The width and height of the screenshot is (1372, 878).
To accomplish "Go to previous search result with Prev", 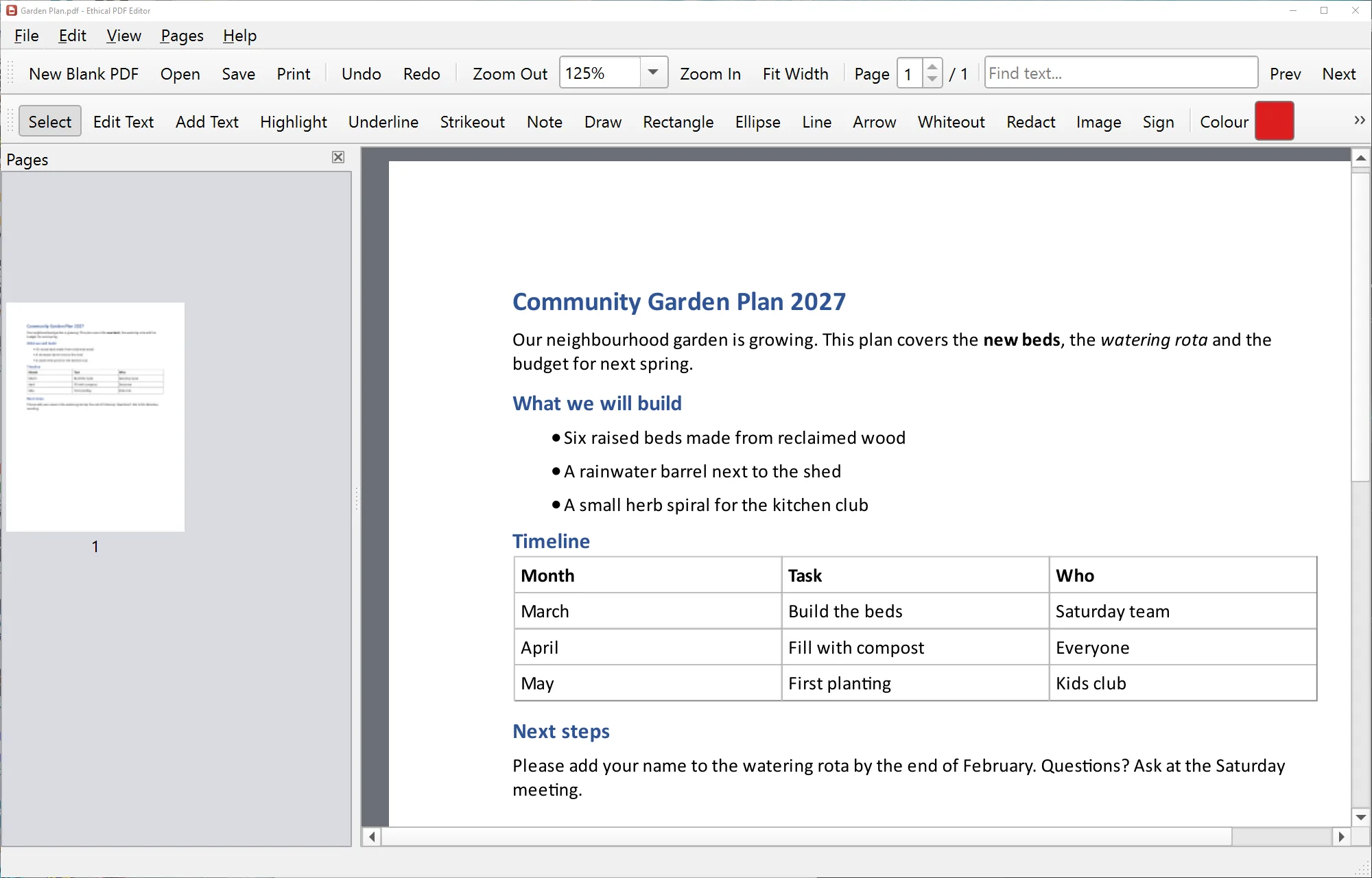I will pyautogui.click(x=1285, y=73).
